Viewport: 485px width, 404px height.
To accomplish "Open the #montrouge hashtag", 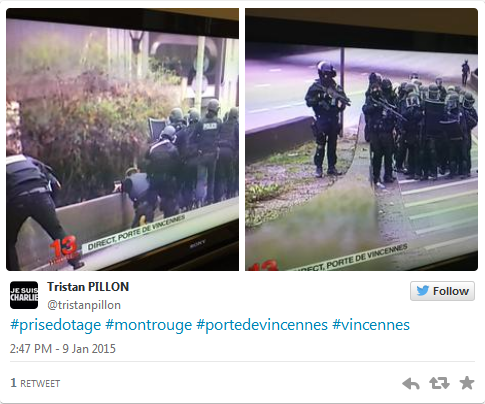I will [149, 325].
